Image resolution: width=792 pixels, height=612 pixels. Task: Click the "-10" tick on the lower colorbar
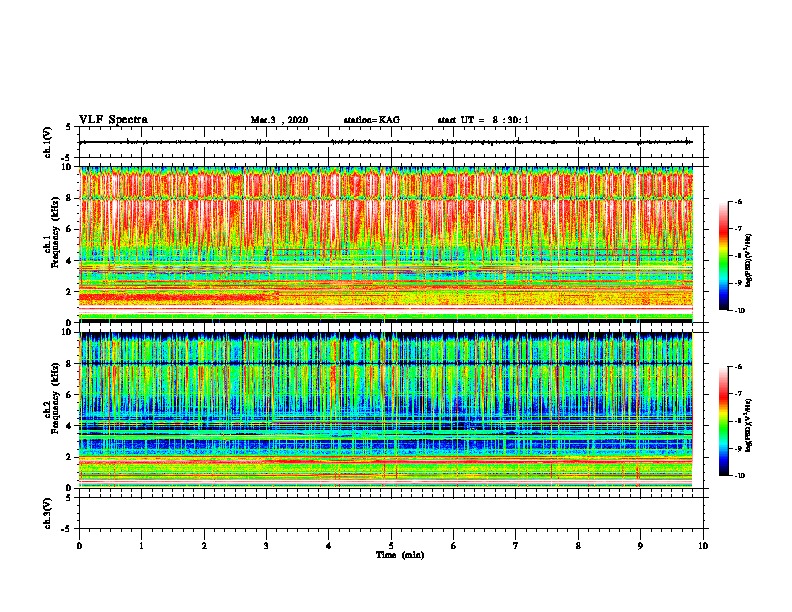click(739, 476)
